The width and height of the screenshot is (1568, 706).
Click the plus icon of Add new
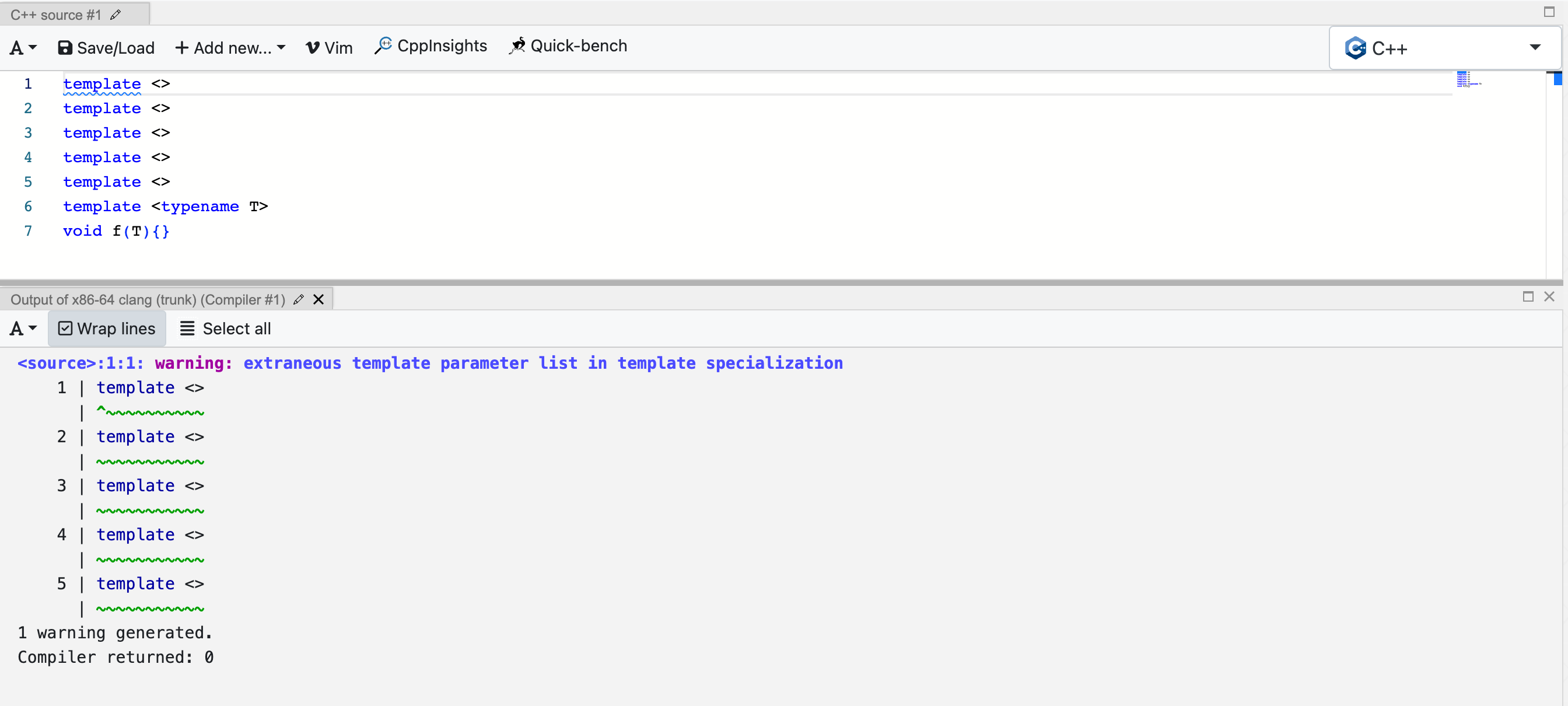(x=181, y=47)
